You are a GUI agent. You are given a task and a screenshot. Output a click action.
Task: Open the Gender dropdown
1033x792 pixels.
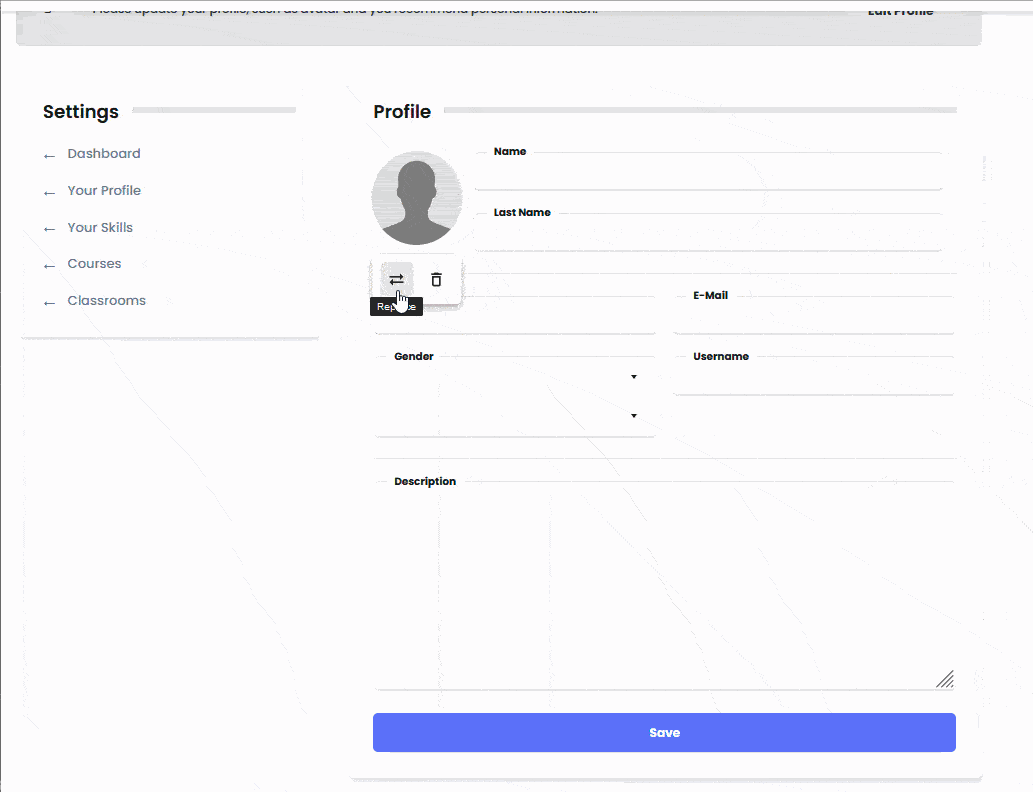tap(633, 377)
